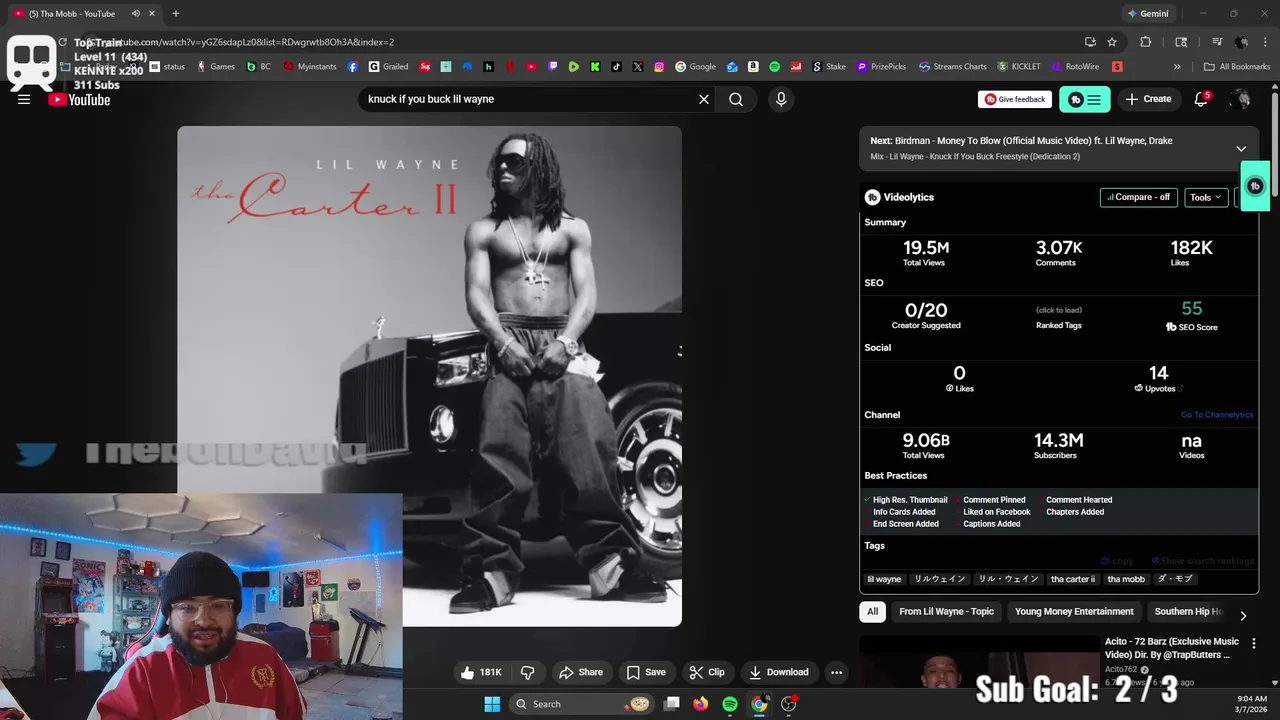
Task: Click the Windows taskbar Search box
Action: tap(582, 704)
